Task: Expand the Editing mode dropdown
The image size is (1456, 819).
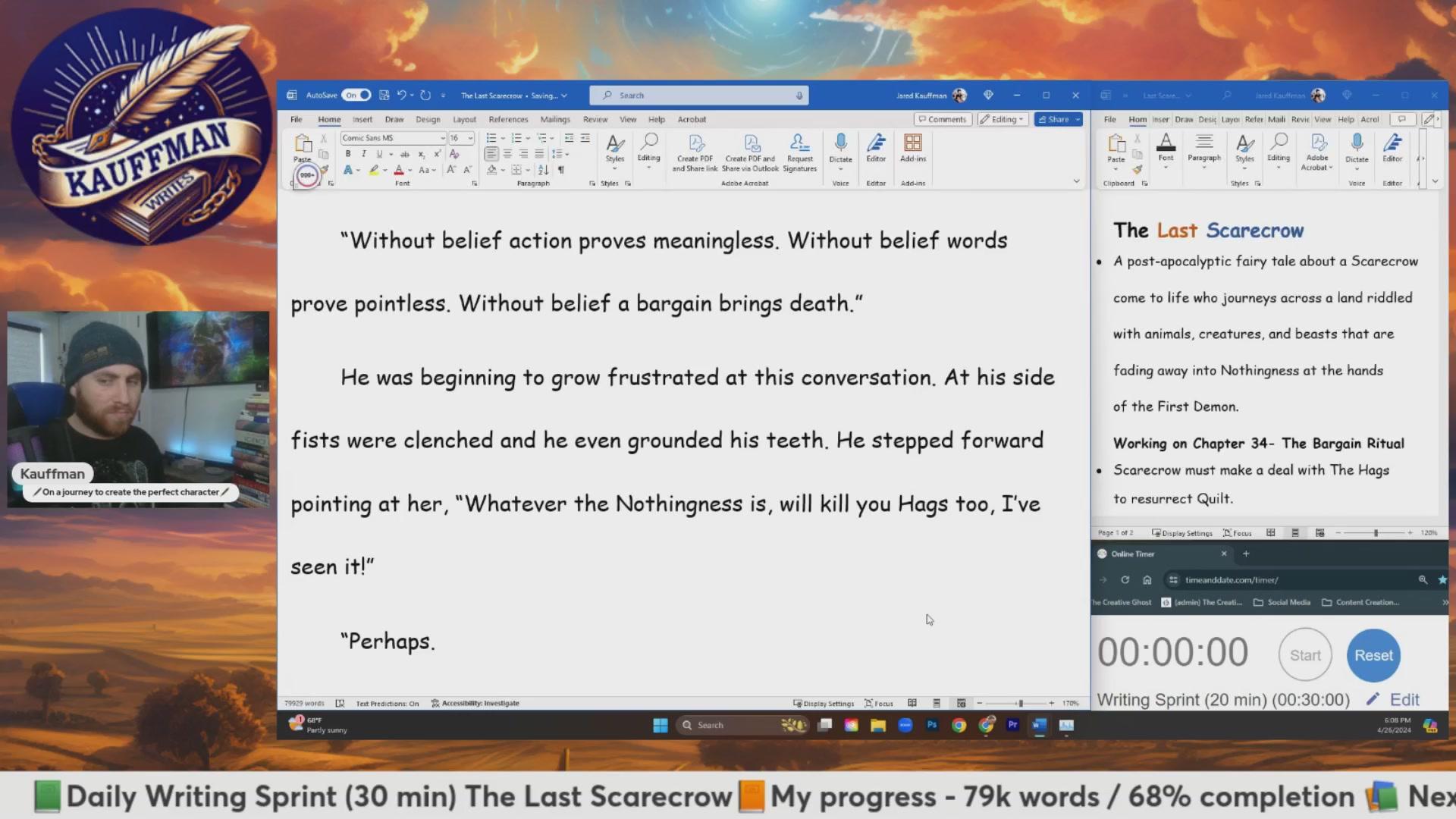Action: (x=1003, y=119)
